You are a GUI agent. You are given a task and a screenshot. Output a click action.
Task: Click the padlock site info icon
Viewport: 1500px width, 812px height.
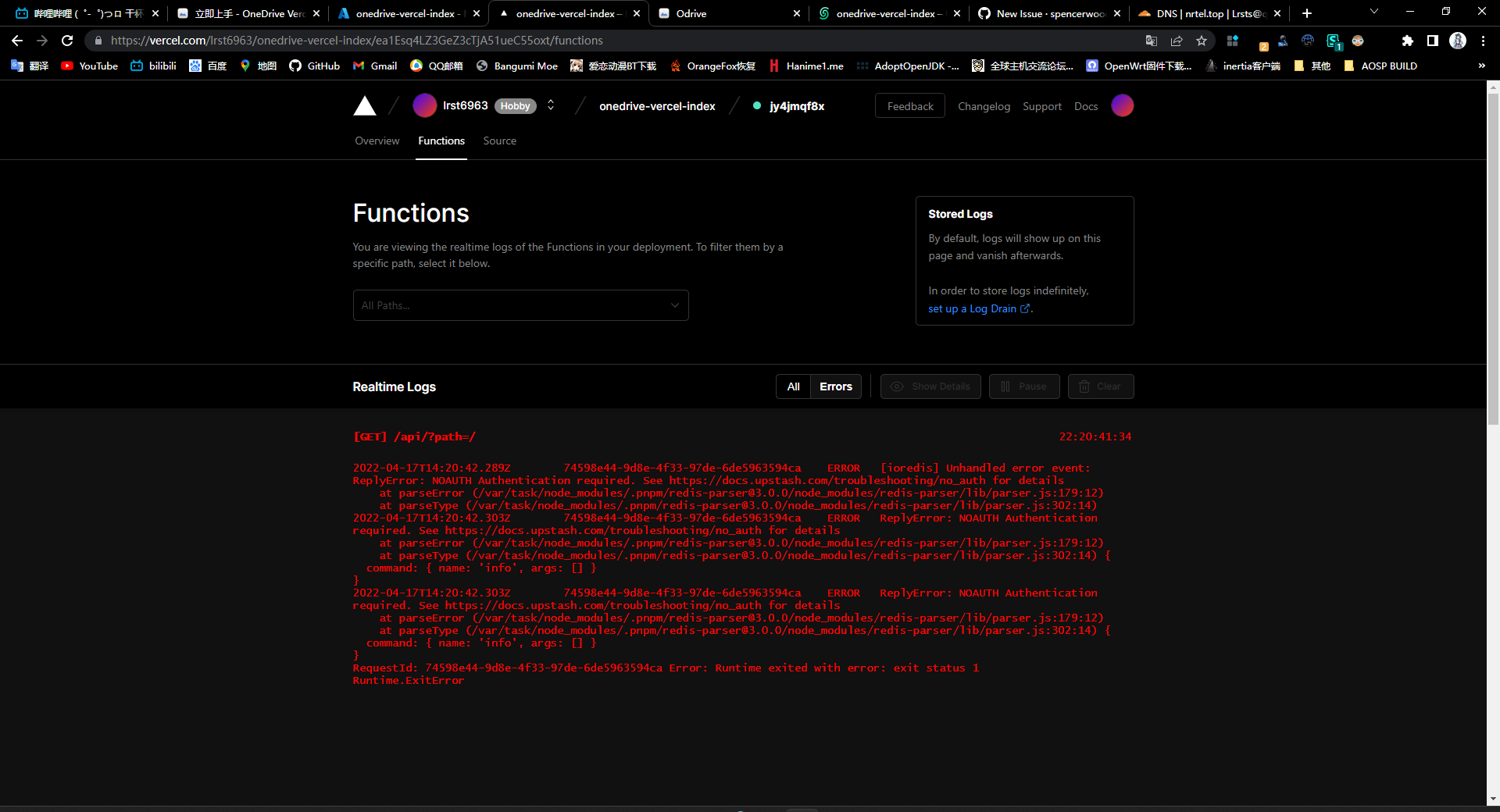(98, 41)
